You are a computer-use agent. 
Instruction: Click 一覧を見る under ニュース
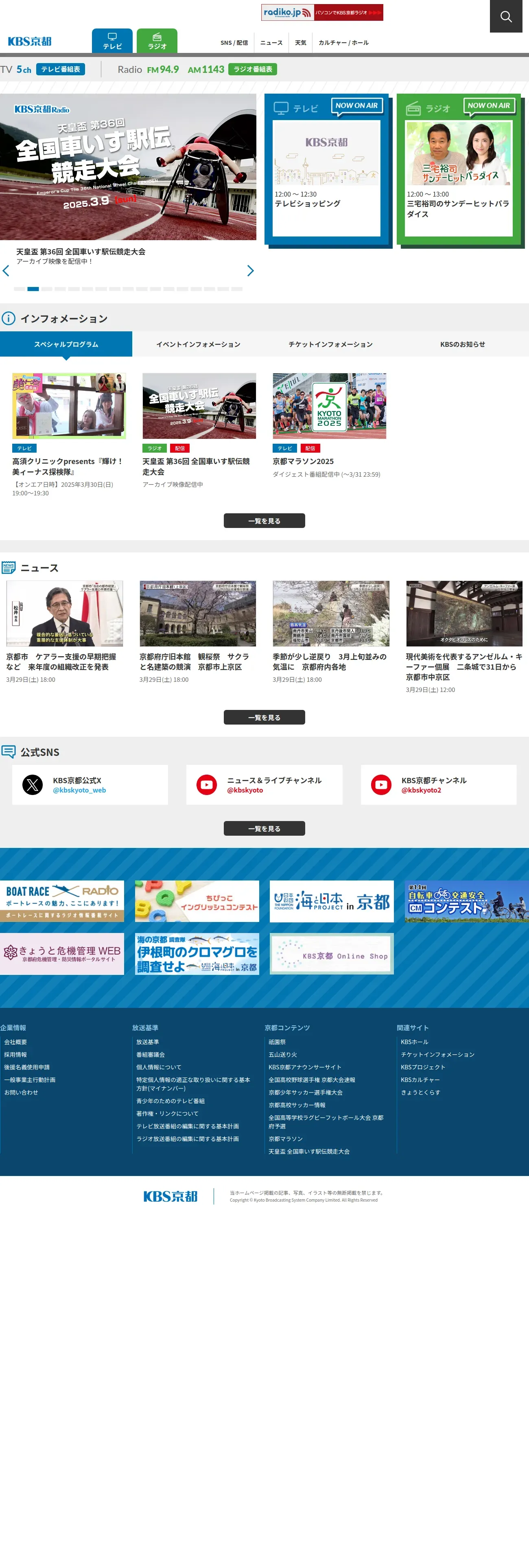[x=264, y=718]
